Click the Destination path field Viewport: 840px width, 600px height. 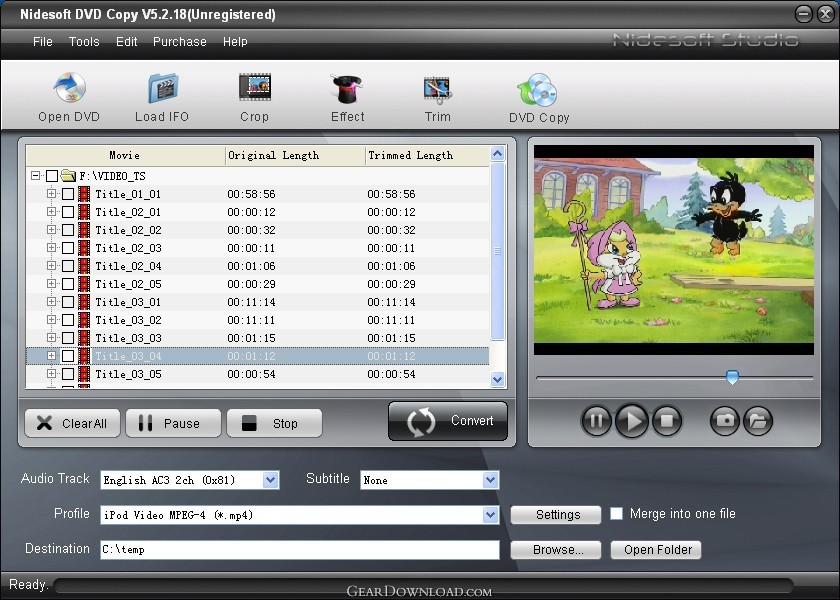coord(300,550)
